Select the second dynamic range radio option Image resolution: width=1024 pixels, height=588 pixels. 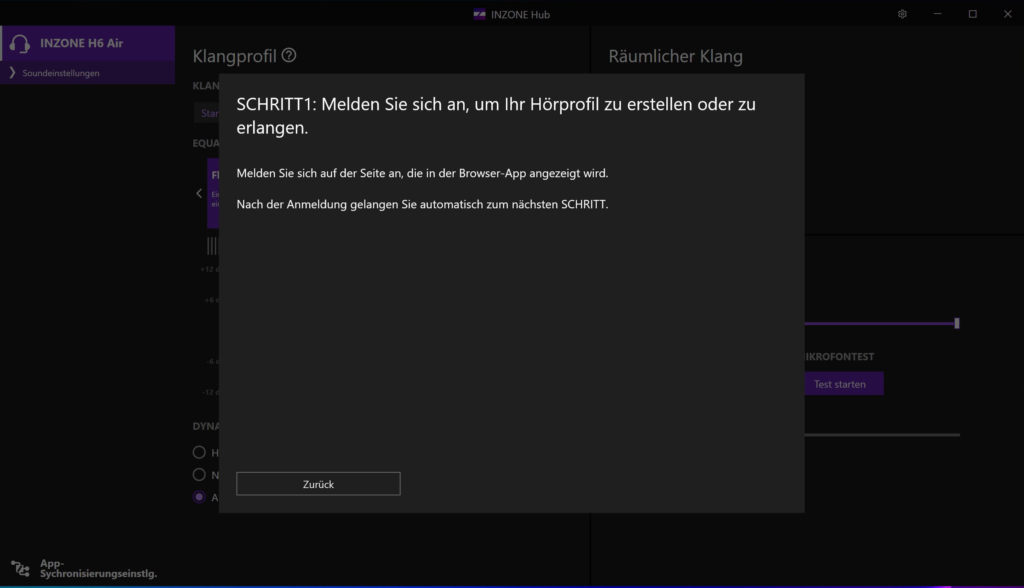tap(199, 474)
